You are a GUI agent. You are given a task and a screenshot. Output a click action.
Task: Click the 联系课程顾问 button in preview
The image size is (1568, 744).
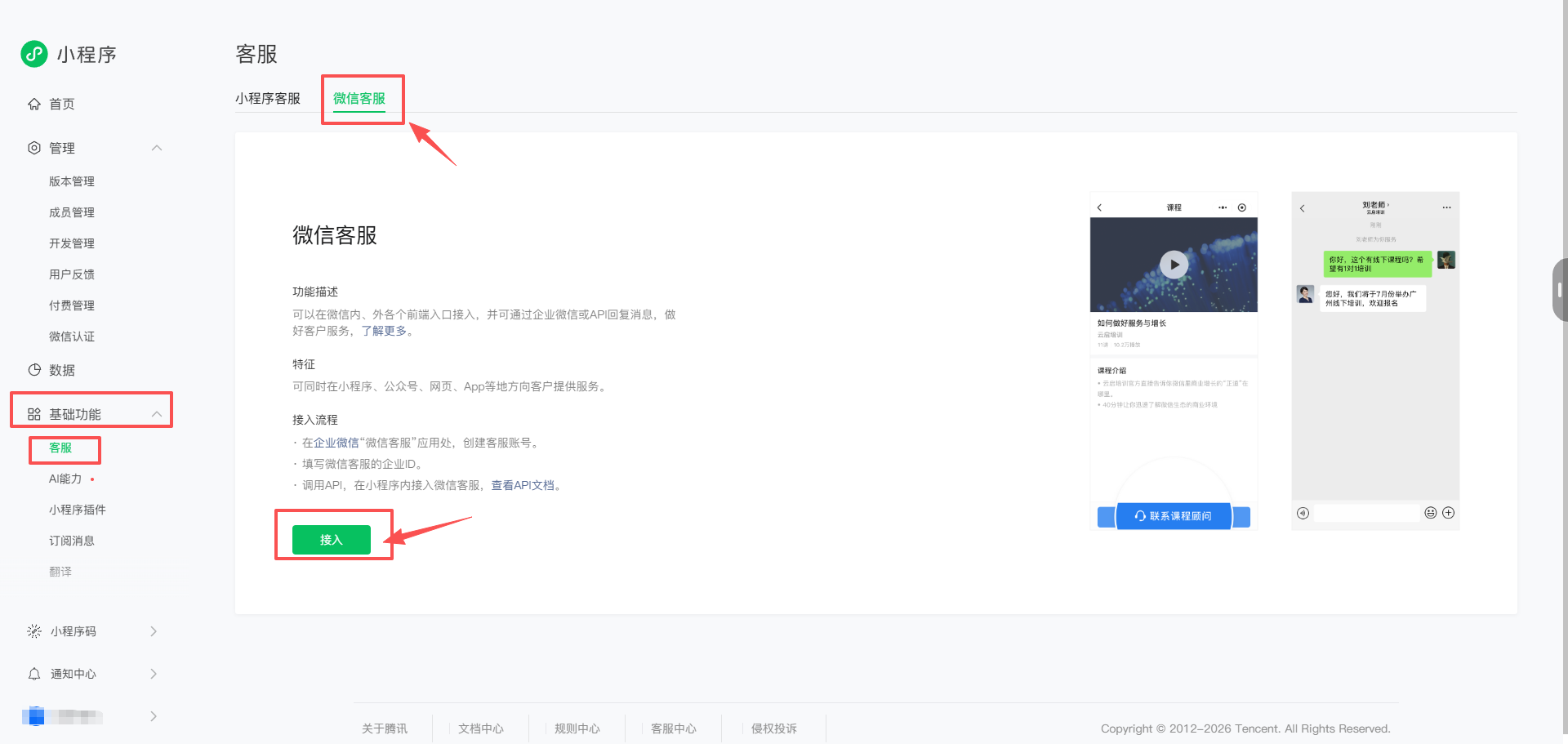click(1174, 516)
